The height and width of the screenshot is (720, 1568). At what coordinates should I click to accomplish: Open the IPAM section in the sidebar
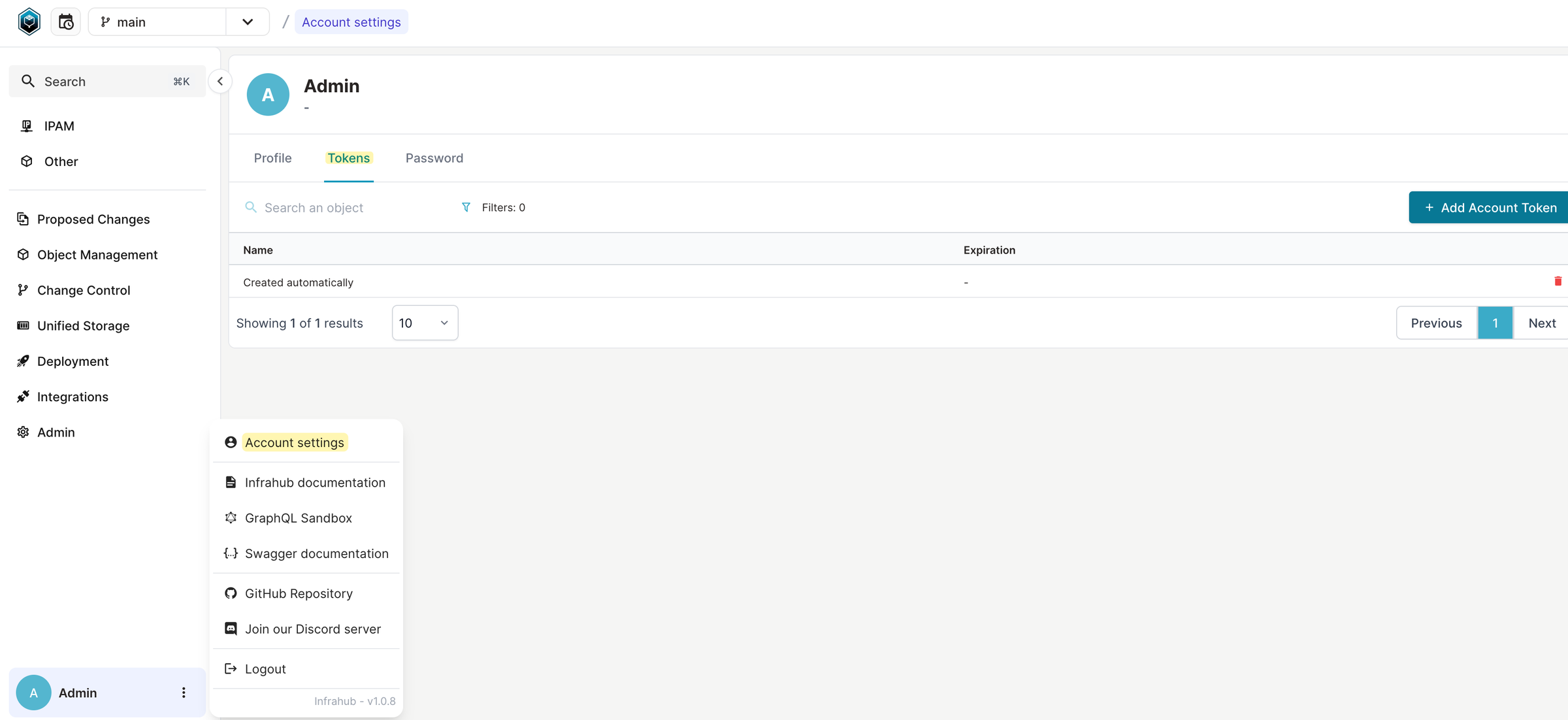point(58,125)
